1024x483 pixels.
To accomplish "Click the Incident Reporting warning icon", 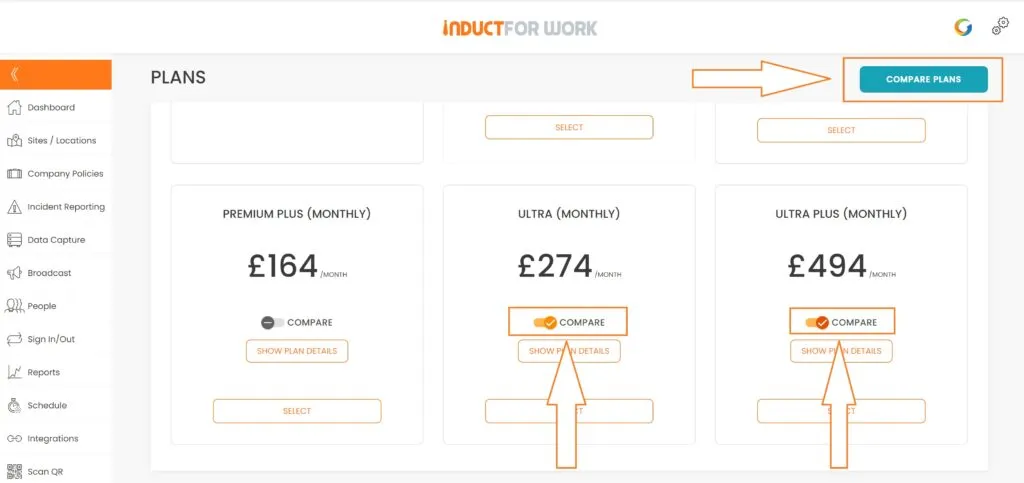I will click(x=14, y=207).
